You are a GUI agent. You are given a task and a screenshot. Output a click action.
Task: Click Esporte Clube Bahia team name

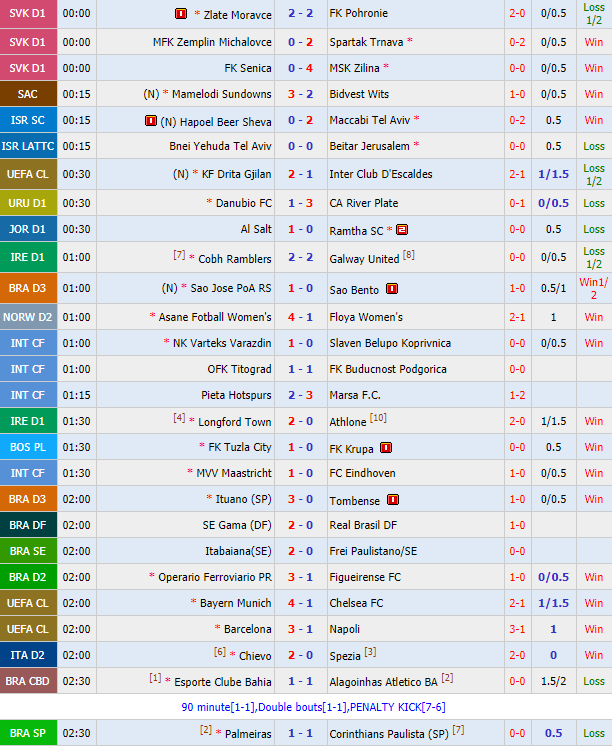pos(223,682)
